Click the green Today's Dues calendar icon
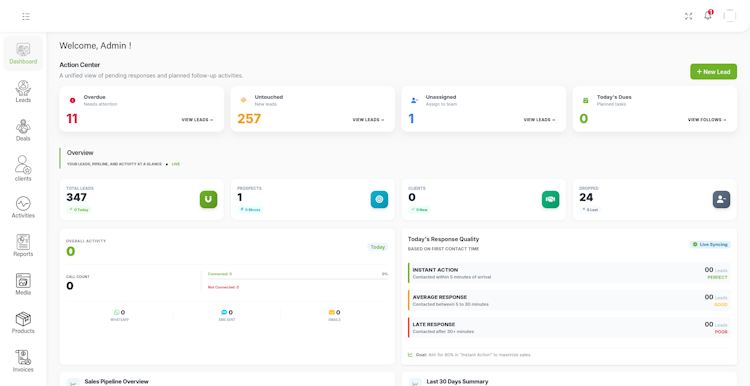 click(585, 100)
